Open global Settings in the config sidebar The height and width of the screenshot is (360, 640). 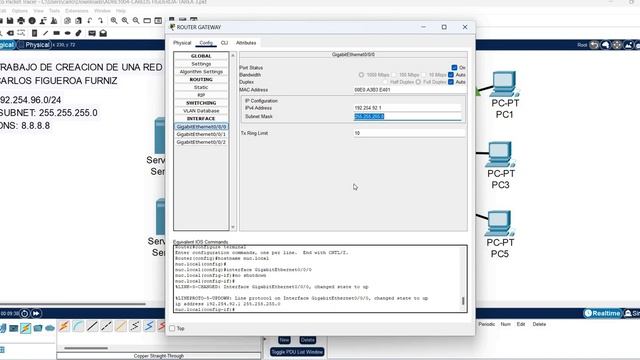pyautogui.click(x=201, y=64)
